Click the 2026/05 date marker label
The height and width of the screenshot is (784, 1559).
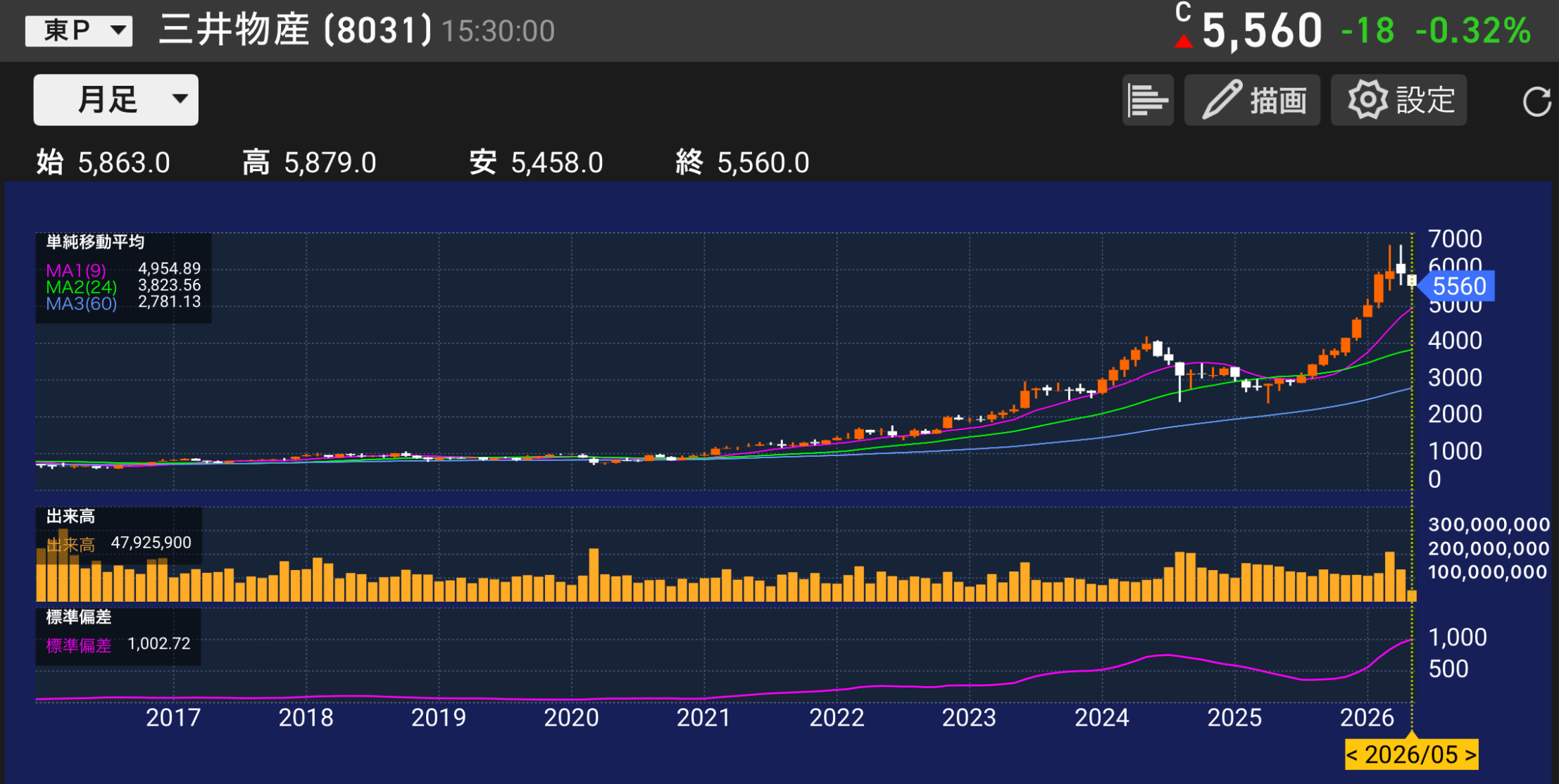click(x=1411, y=754)
